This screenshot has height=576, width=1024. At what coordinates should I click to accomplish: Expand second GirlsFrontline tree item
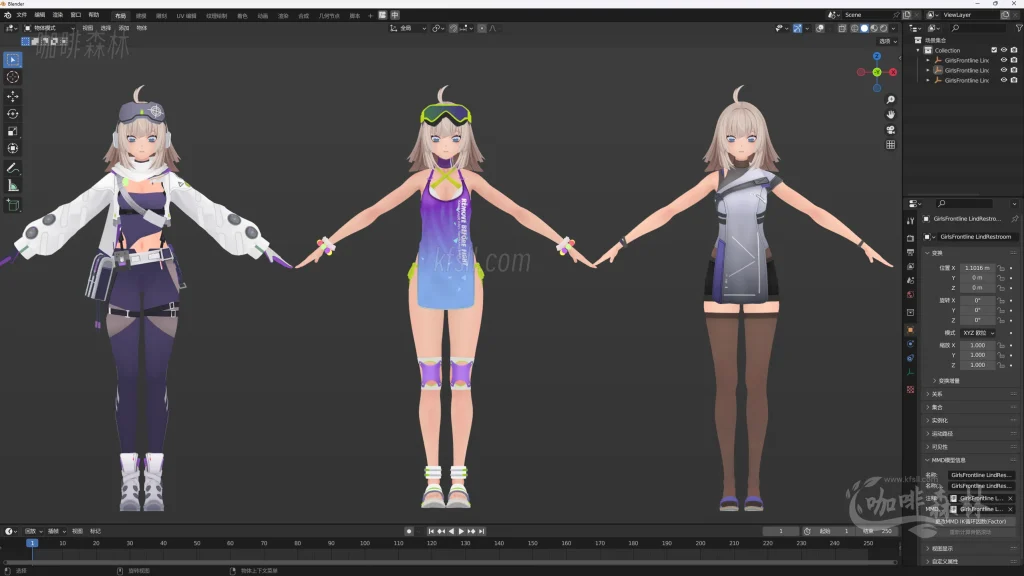point(928,70)
